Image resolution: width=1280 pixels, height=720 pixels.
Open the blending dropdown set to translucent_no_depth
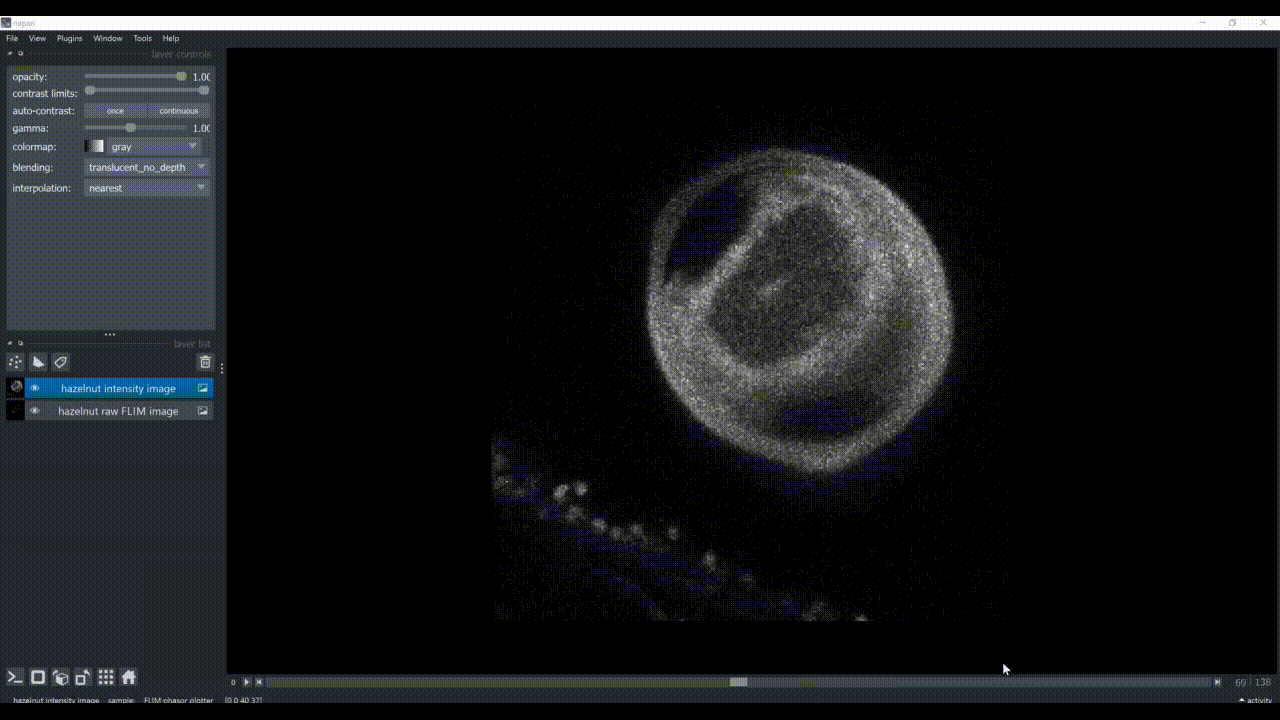[147, 167]
